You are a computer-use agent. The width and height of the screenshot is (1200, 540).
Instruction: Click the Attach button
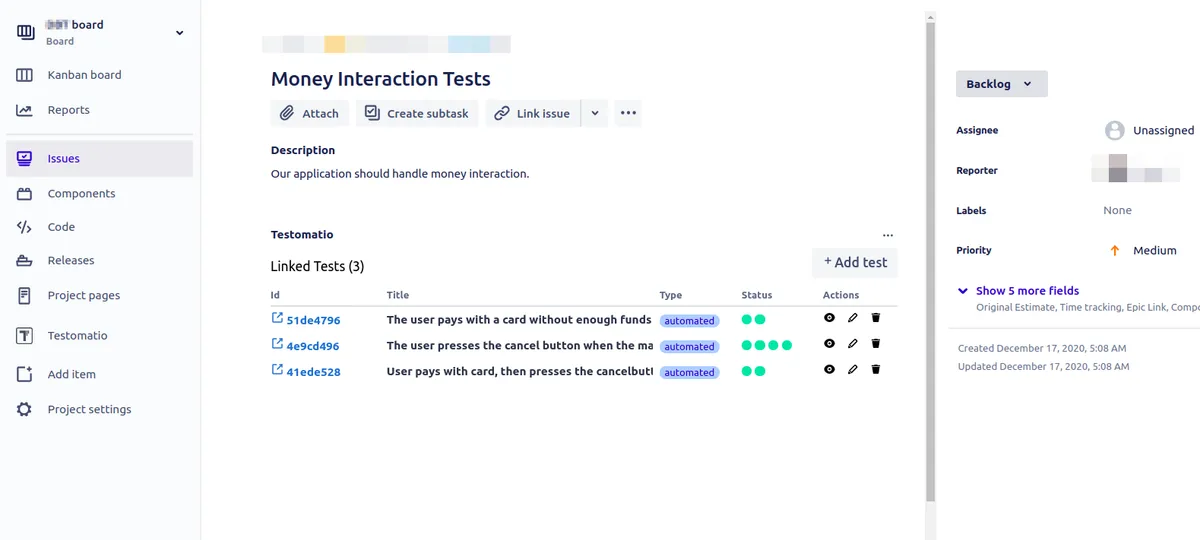coord(310,113)
